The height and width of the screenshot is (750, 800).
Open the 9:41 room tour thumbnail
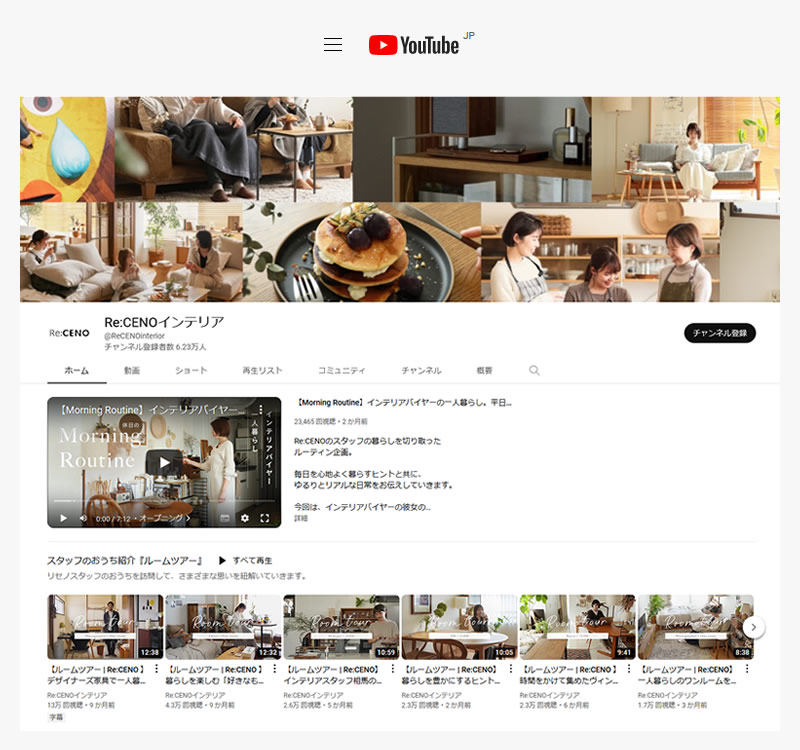tap(578, 627)
